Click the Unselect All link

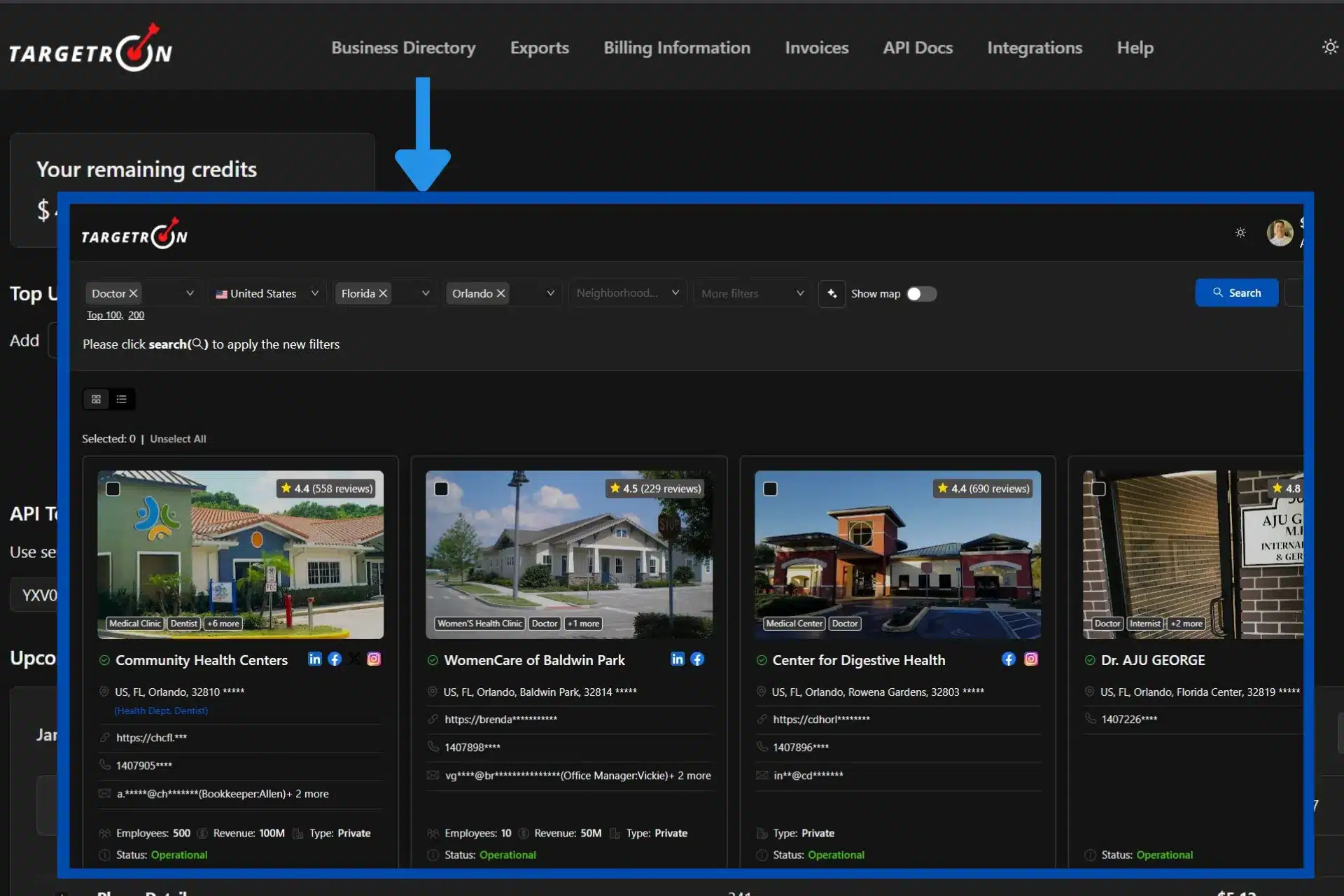pos(178,439)
